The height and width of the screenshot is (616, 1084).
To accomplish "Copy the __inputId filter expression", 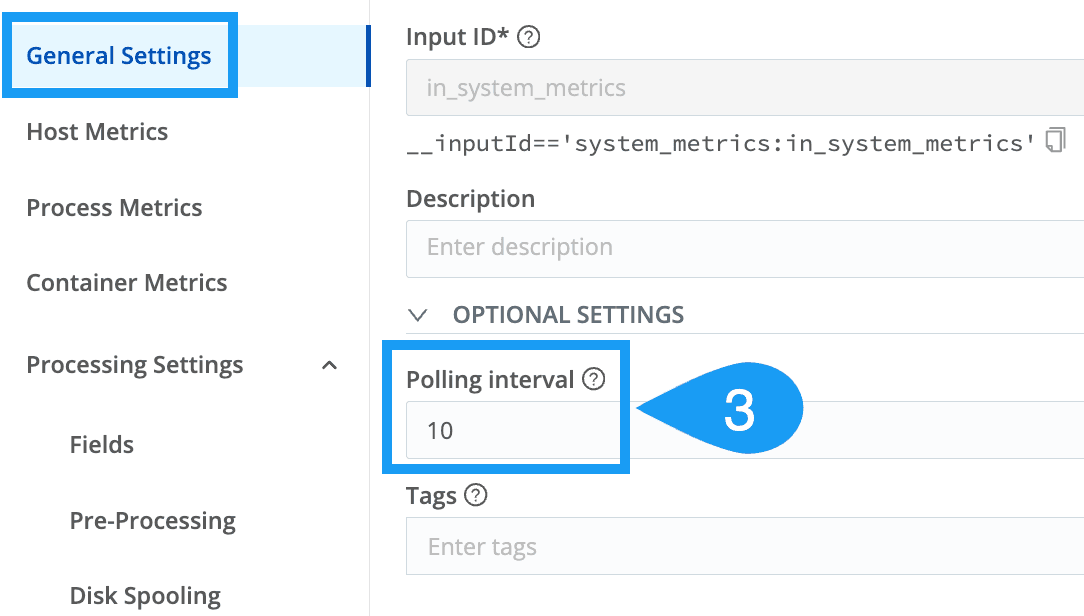I will 1055,142.
